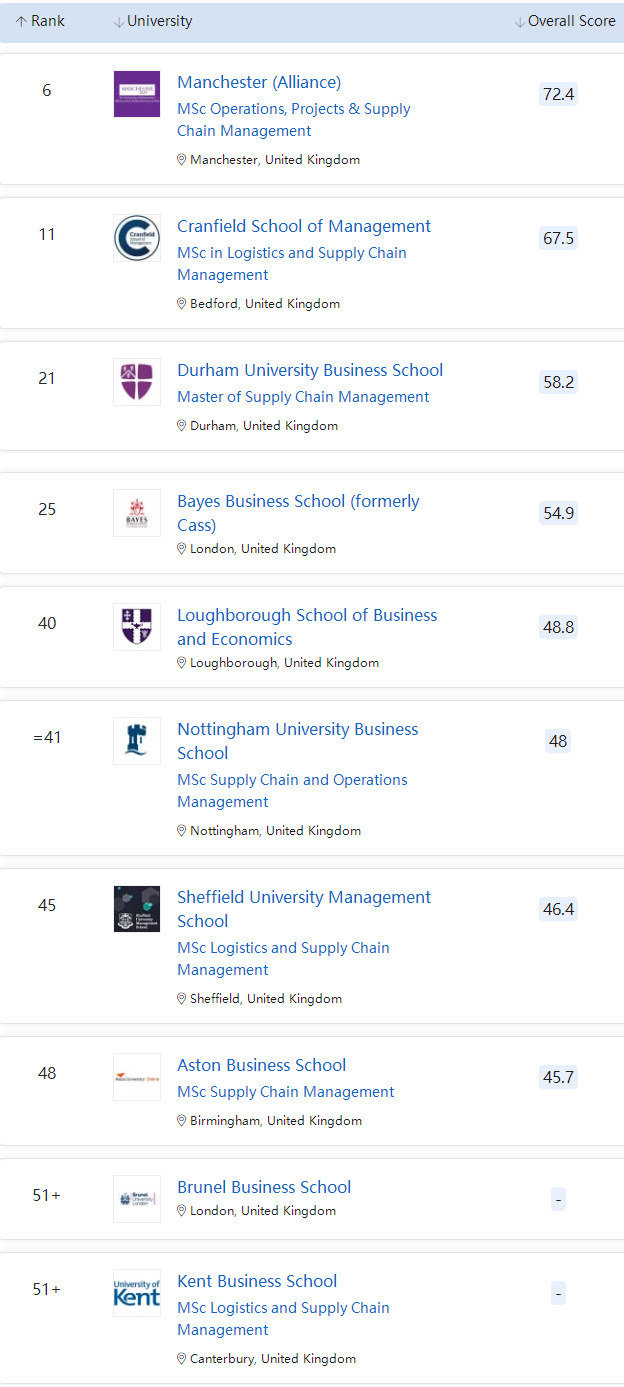Open Brunel Business School link
Viewport: 624px width, 1387px height.
coord(264,1187)
